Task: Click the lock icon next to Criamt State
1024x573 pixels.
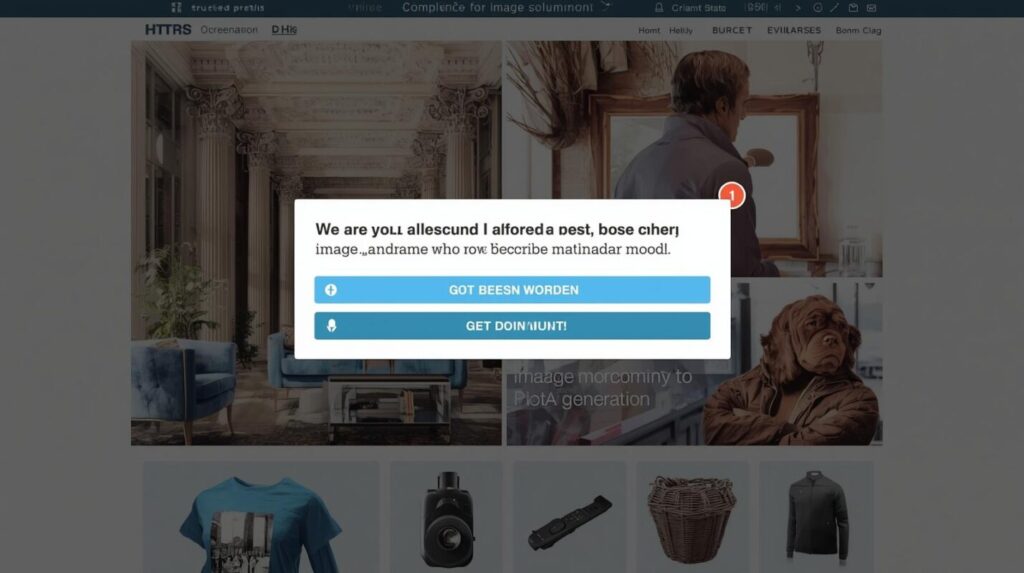Action: [x=659, y=8]
